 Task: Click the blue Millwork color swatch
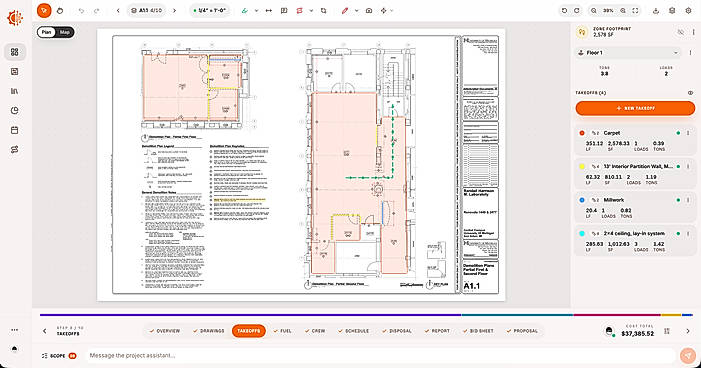tap(582, 200)
